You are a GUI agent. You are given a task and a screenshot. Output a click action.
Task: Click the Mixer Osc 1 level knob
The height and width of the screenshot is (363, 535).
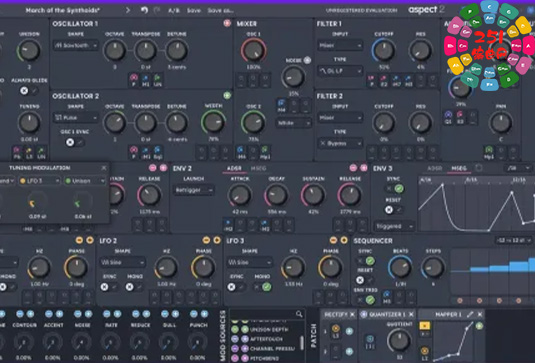click(x=254, y=50)
